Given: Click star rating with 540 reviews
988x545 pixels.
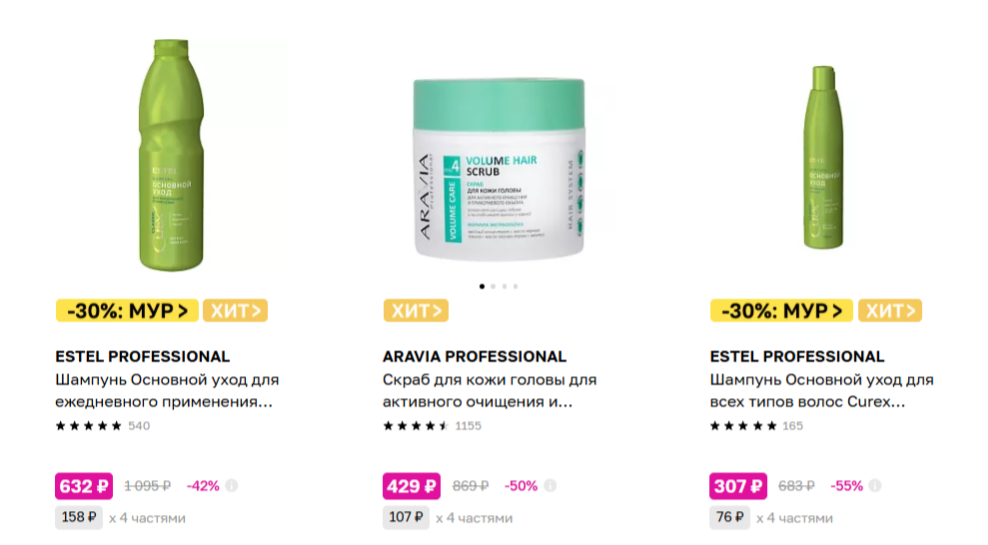Looking at the screenshot, I should coord(88,426).
